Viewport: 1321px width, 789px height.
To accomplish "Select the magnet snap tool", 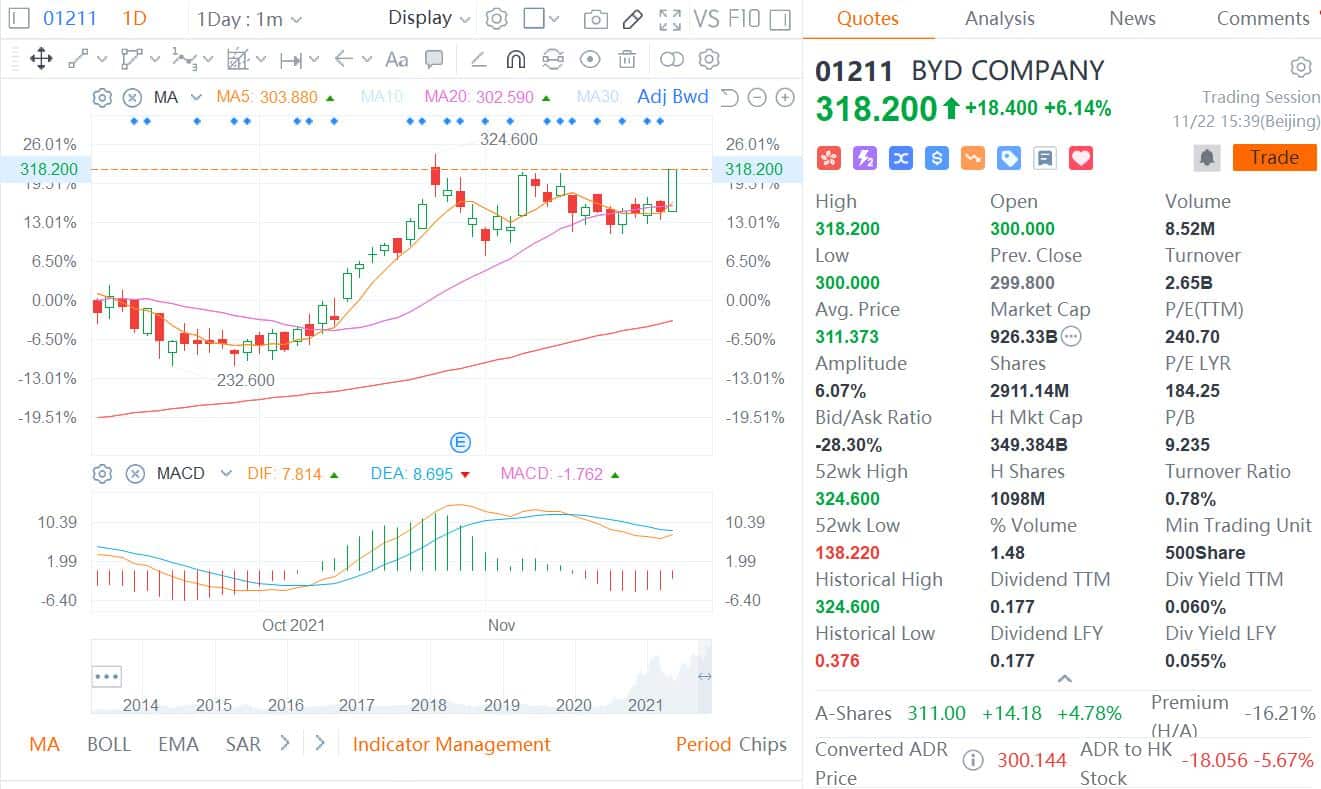I will click(515, 59).
